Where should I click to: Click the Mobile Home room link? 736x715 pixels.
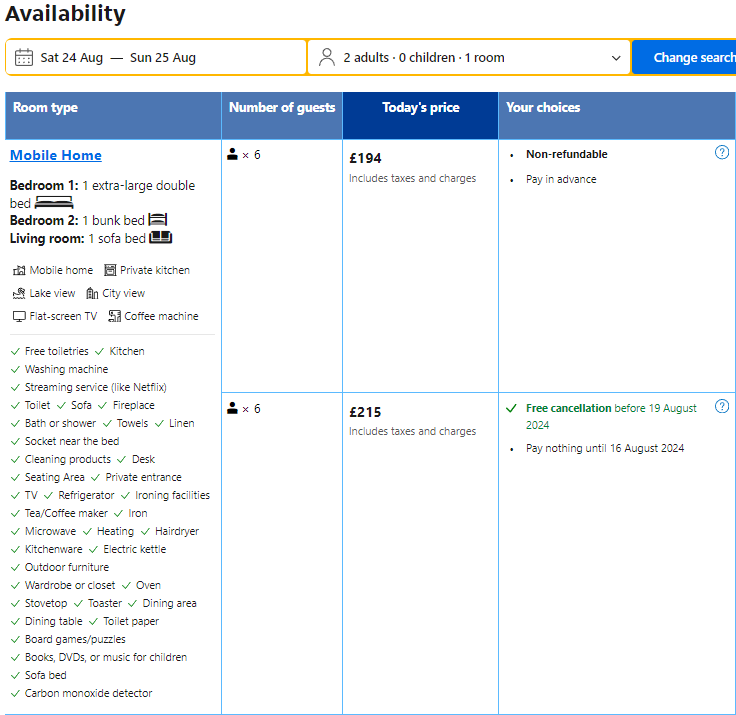click(56, 155)
